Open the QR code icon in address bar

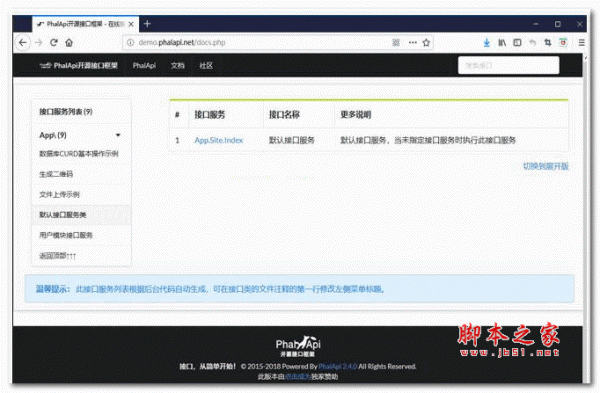point(396,42)
